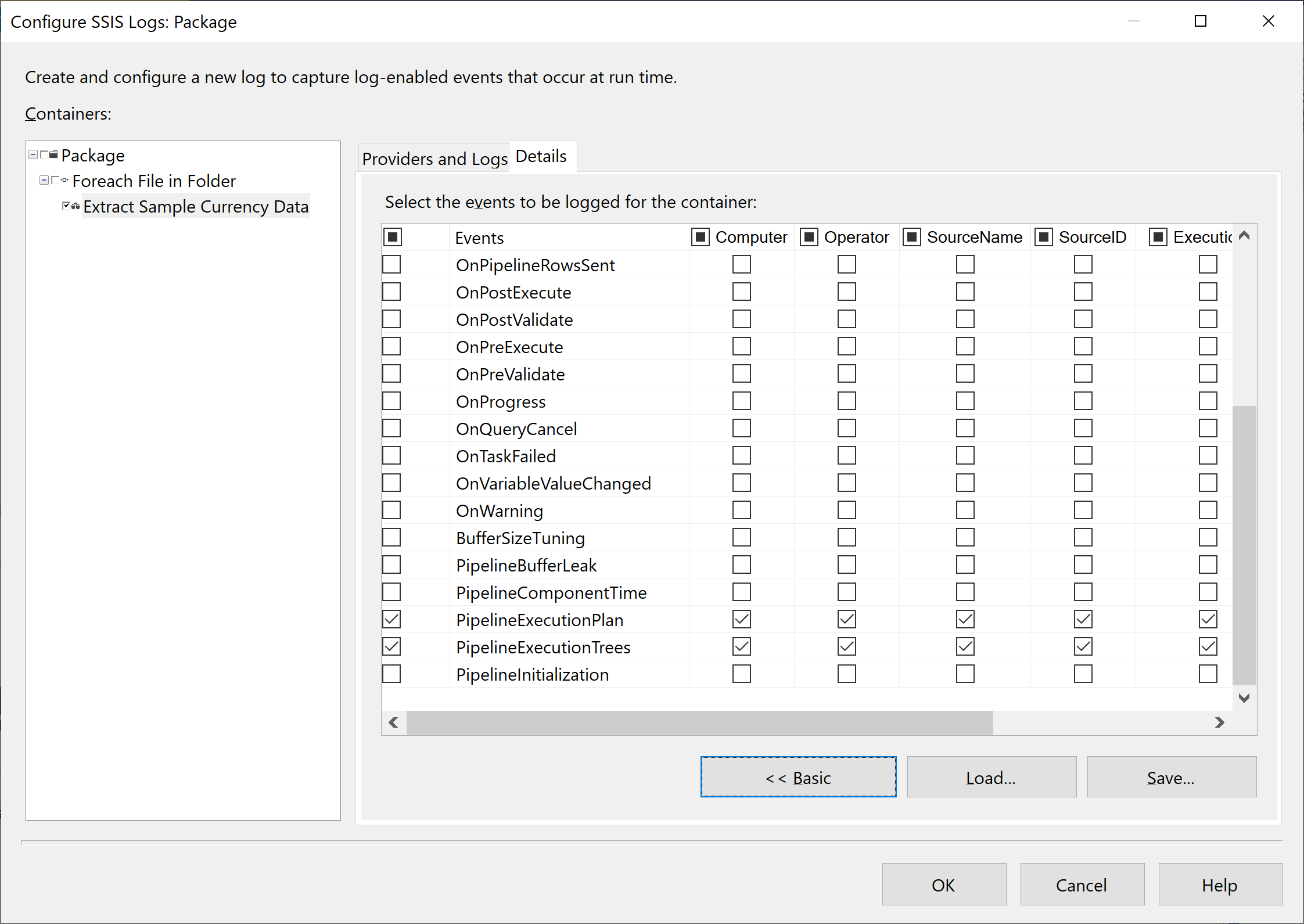Check the Foreach File in Folder checkbox

pos(55,180)
